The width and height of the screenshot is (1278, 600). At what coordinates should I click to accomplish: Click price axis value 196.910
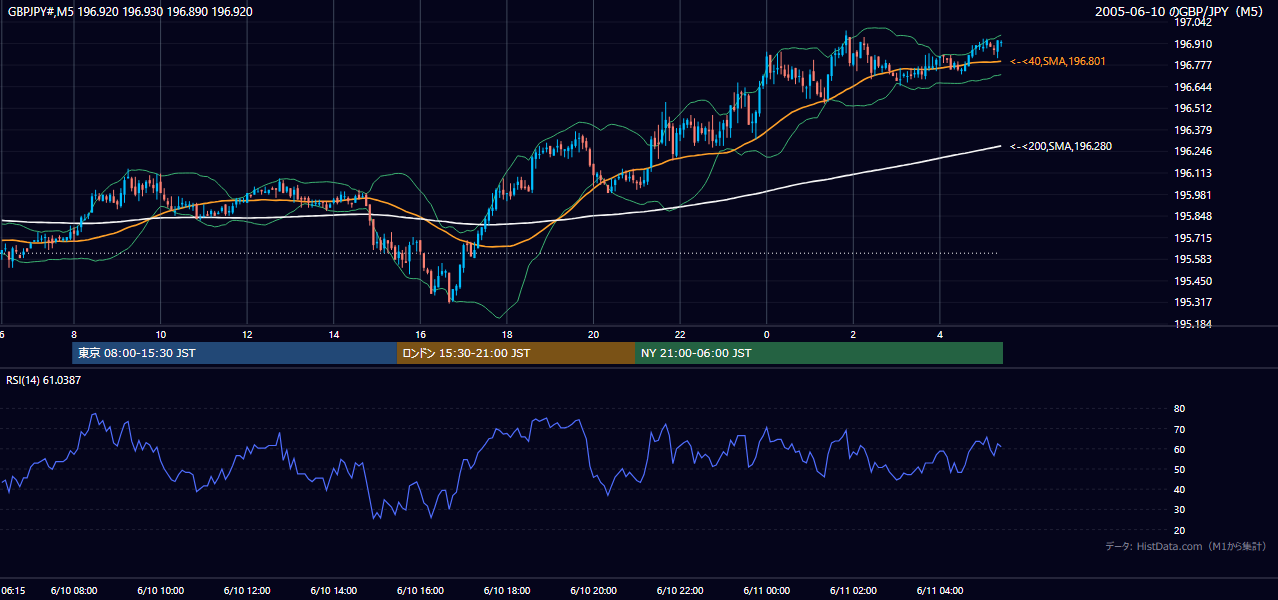tap(1193, 44)
